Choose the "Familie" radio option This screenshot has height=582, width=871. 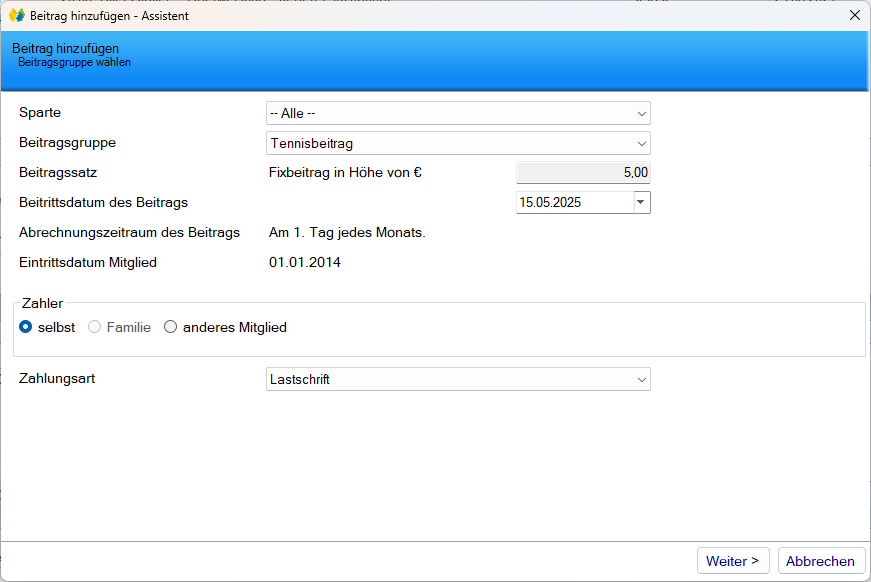click(x=96, y=327)
